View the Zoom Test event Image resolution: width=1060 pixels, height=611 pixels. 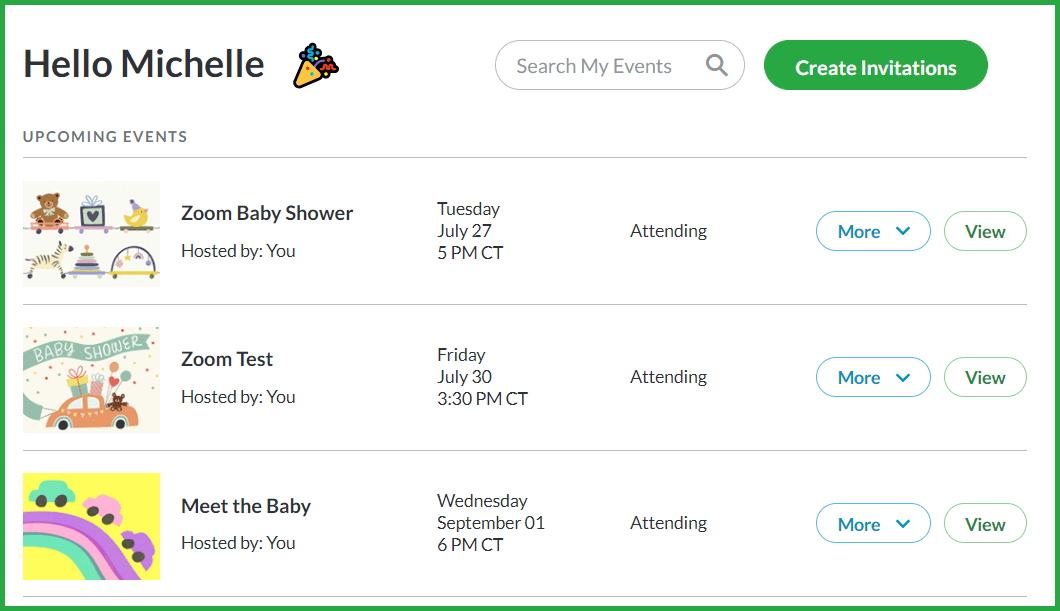(x=985, y=377)
